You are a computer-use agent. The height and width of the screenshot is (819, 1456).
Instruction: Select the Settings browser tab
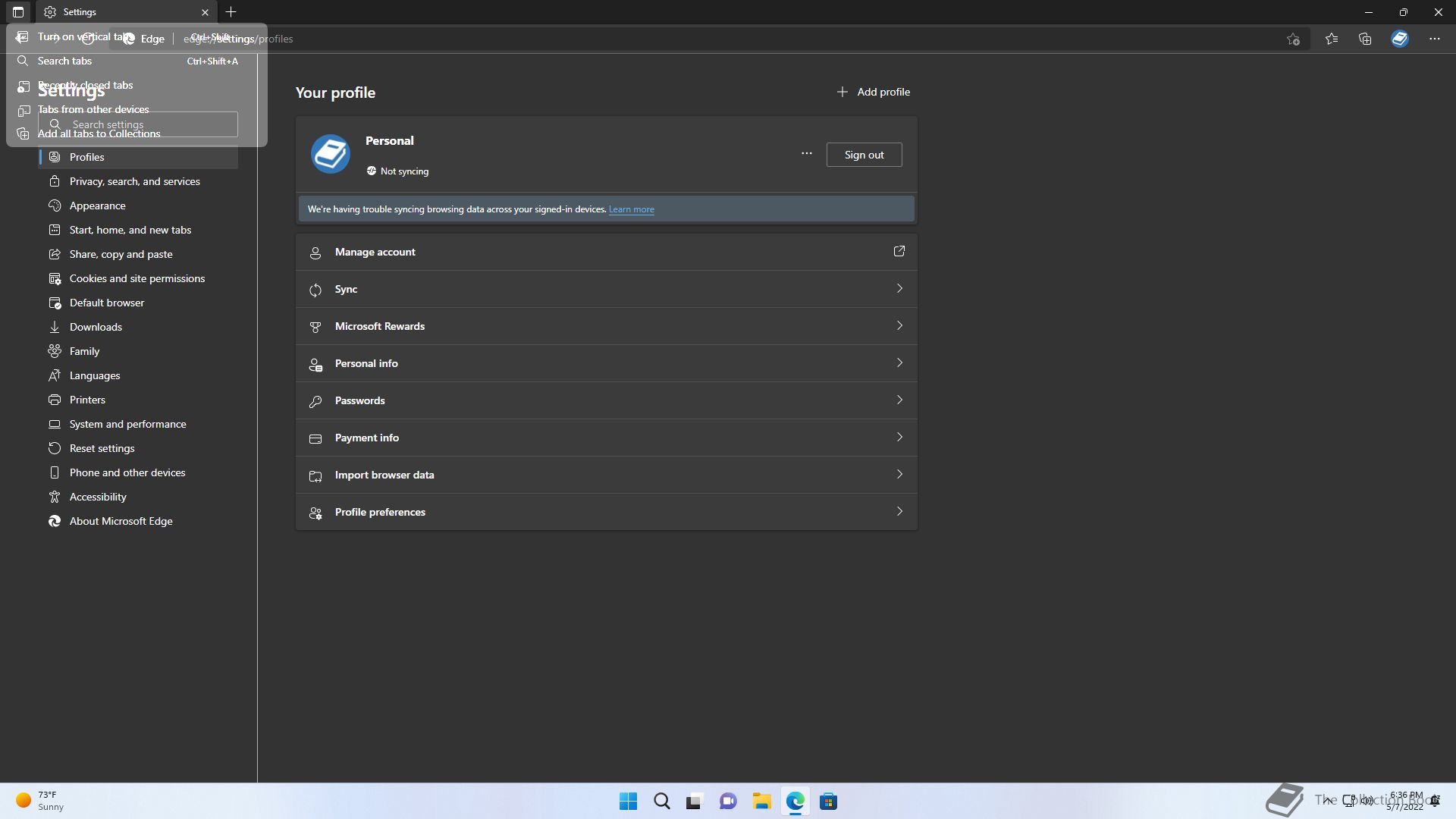pos(126,12)
